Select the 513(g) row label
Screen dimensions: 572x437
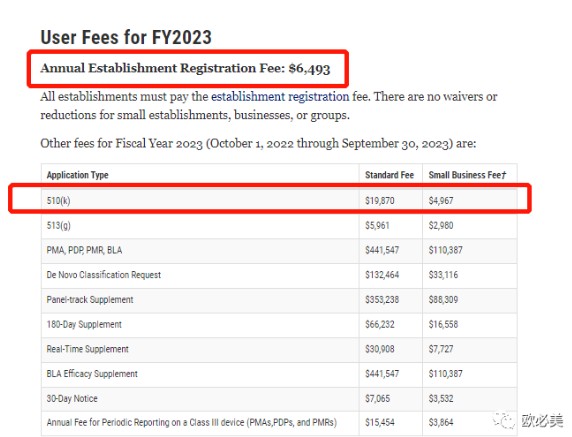[x=58, y=225]
